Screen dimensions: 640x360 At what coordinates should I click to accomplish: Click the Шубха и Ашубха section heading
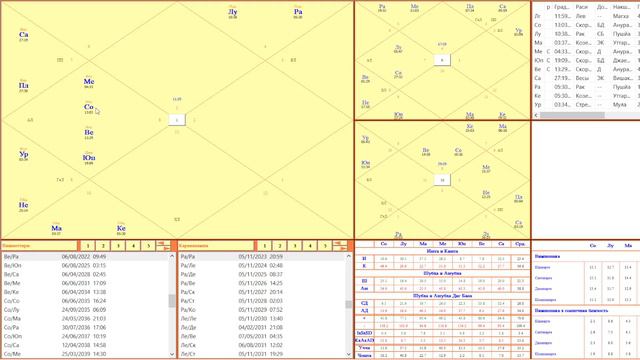[442, 273]
